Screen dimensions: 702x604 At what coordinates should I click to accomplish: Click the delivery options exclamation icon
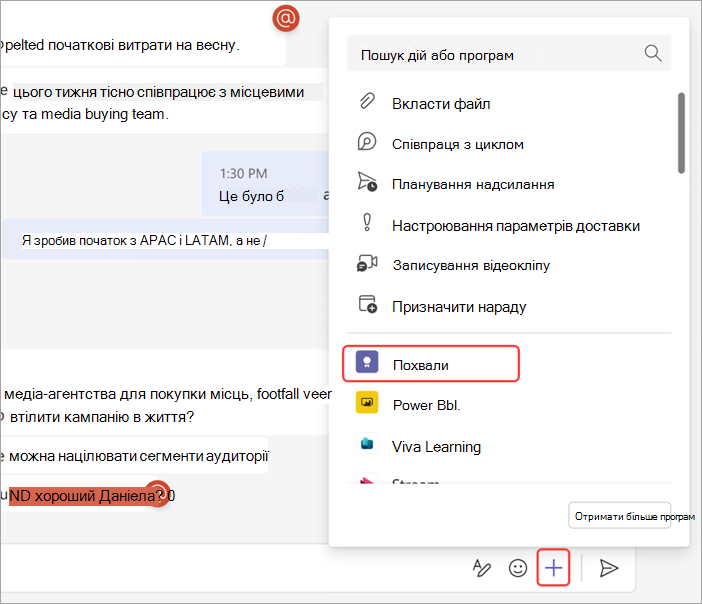(367, 222)
